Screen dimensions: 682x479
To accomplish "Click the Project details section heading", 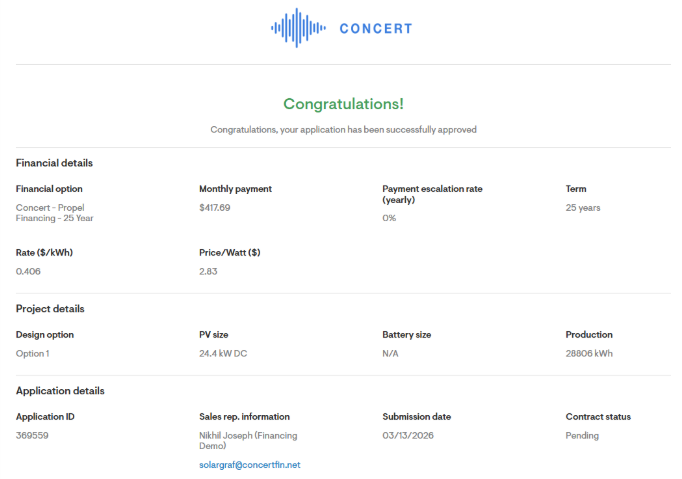I will tap(50, 309).
